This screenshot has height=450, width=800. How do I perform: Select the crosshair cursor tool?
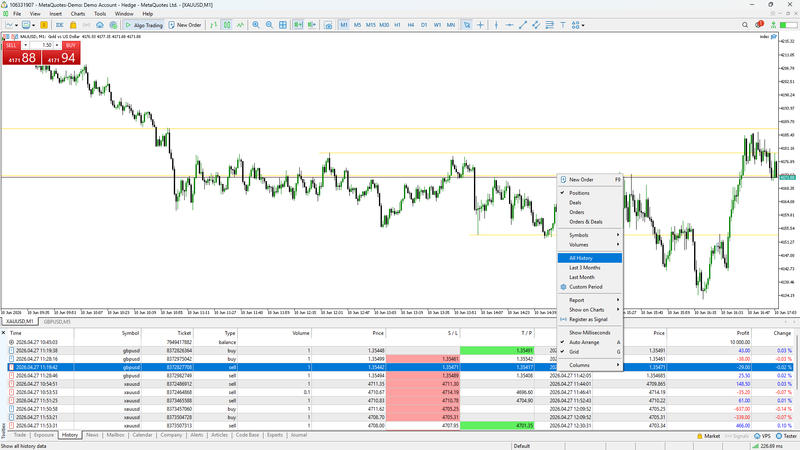coord(480,24)
